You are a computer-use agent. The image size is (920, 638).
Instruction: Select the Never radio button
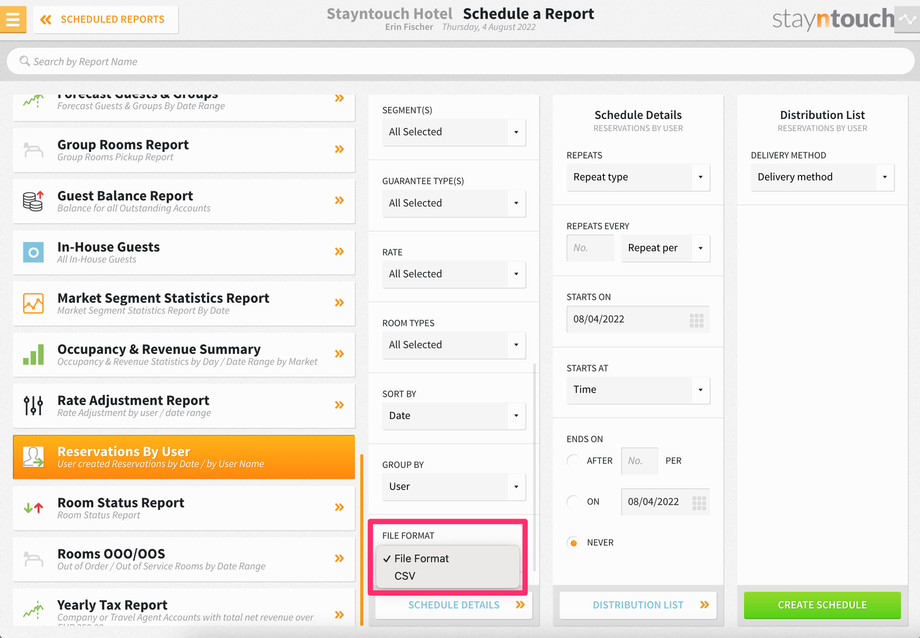coord(573,543)
